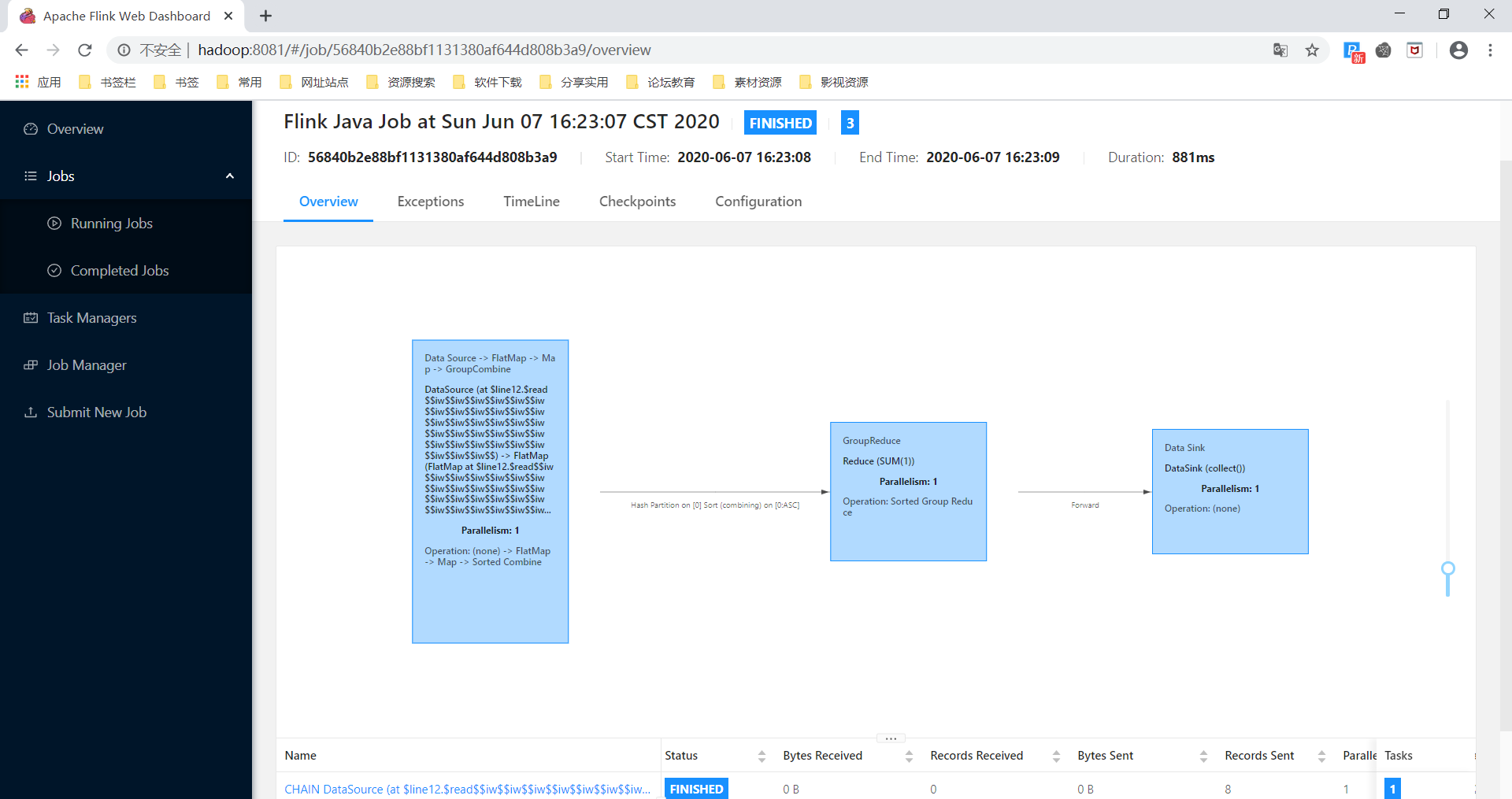Viewport: 1512px width, 799px height.
Task: Open Completed Jobs in the sidebar
Action: [x=126, y=271]
